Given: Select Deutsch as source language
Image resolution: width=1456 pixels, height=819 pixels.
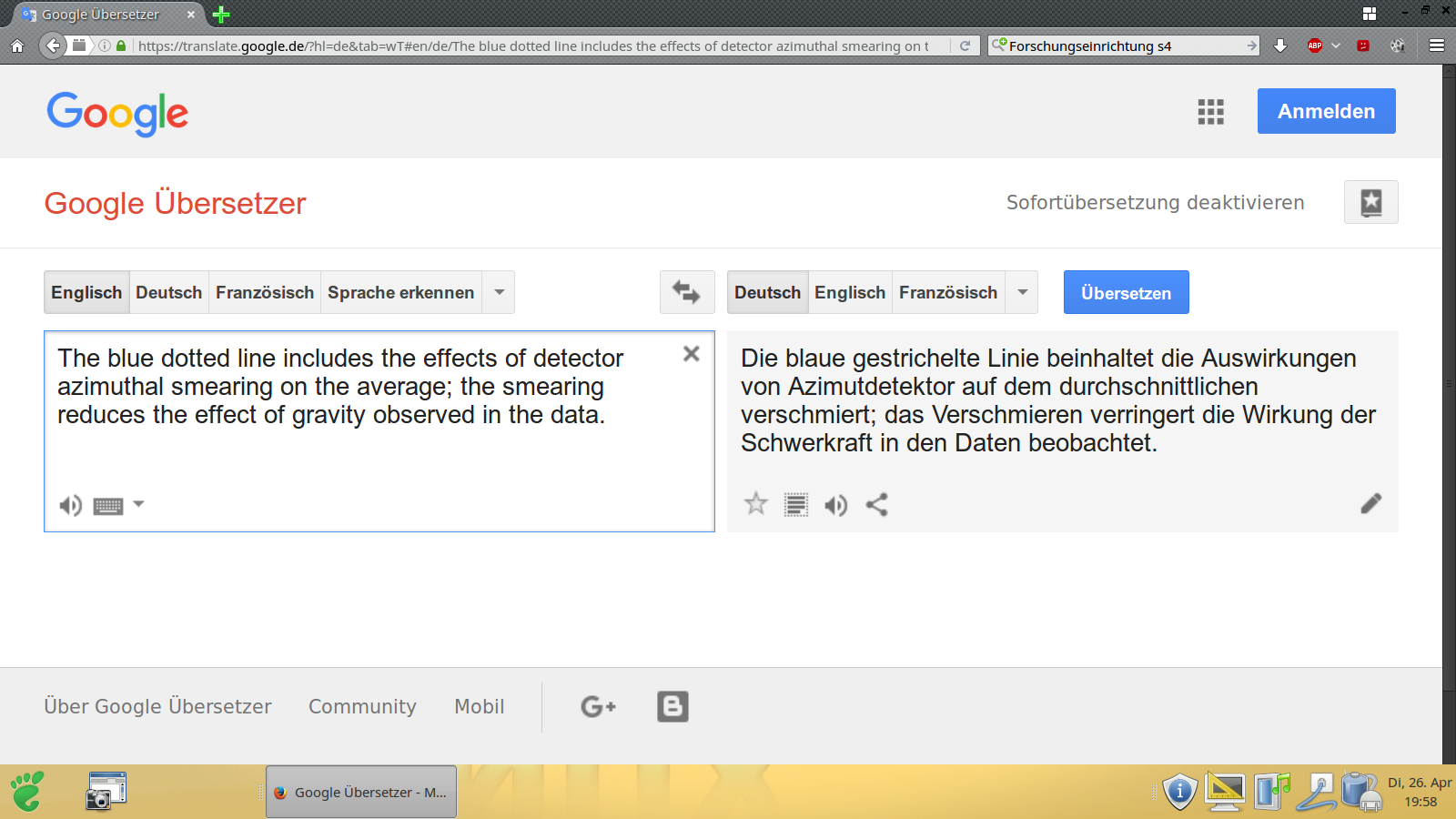Looking at the screenshot, I should click(x=169, y=292).
